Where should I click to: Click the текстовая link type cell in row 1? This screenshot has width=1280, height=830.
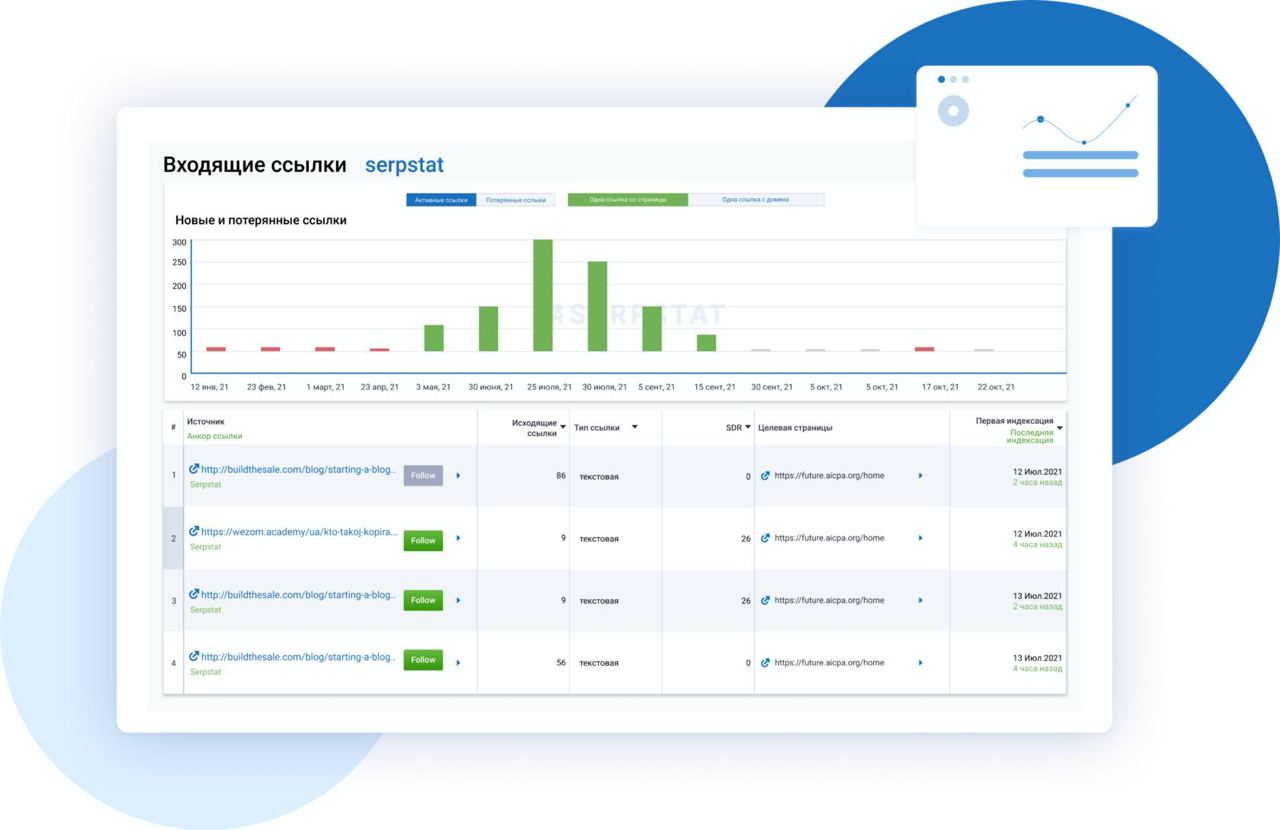(599, 477)
